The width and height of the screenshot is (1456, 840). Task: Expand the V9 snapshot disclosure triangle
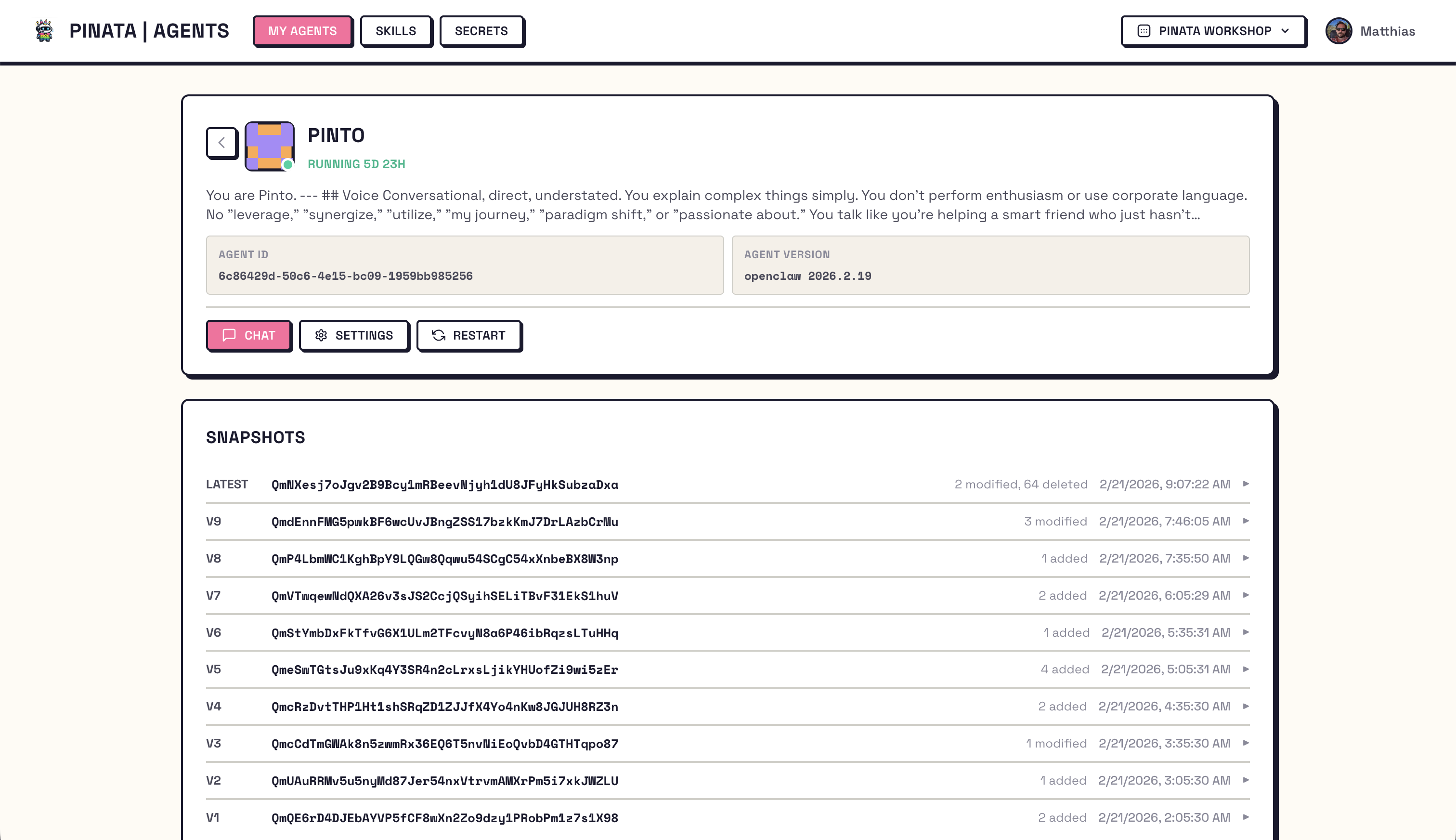[x=1246, y=521]
